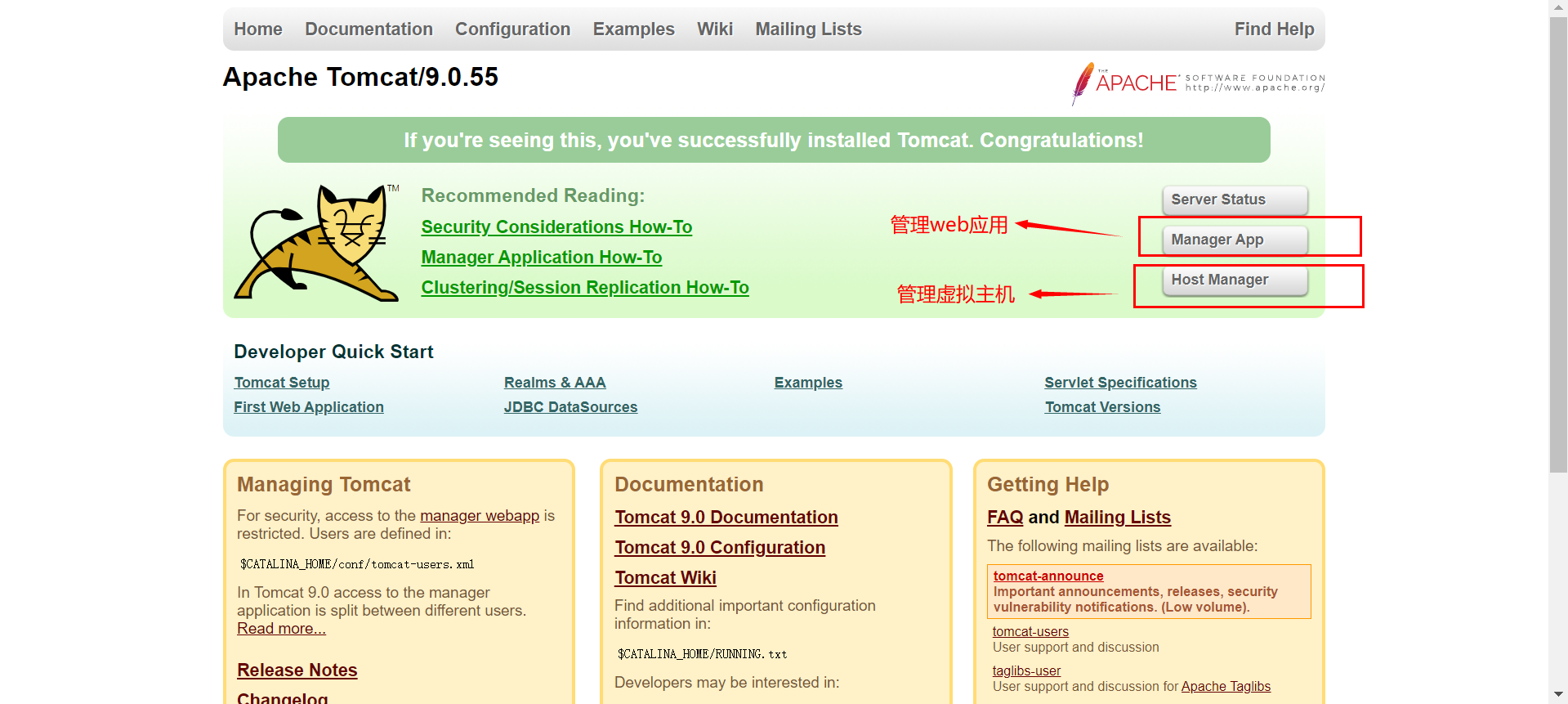The image size is (1568, 704).
Task: Click the Documentation box heading
Action: pyautogui.click(x=689, y=485)
